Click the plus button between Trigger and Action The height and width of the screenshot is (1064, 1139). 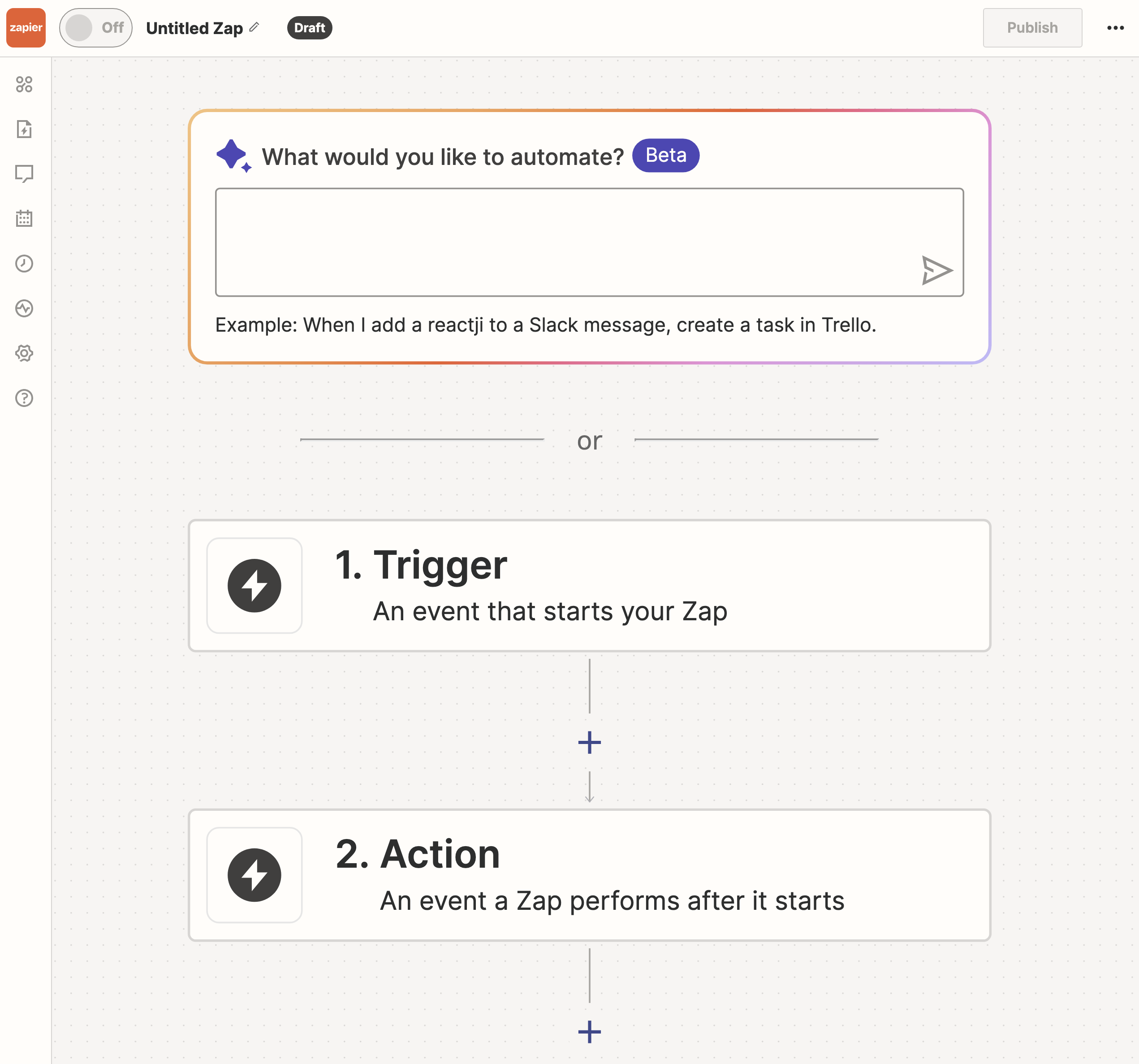click(589, 742)
